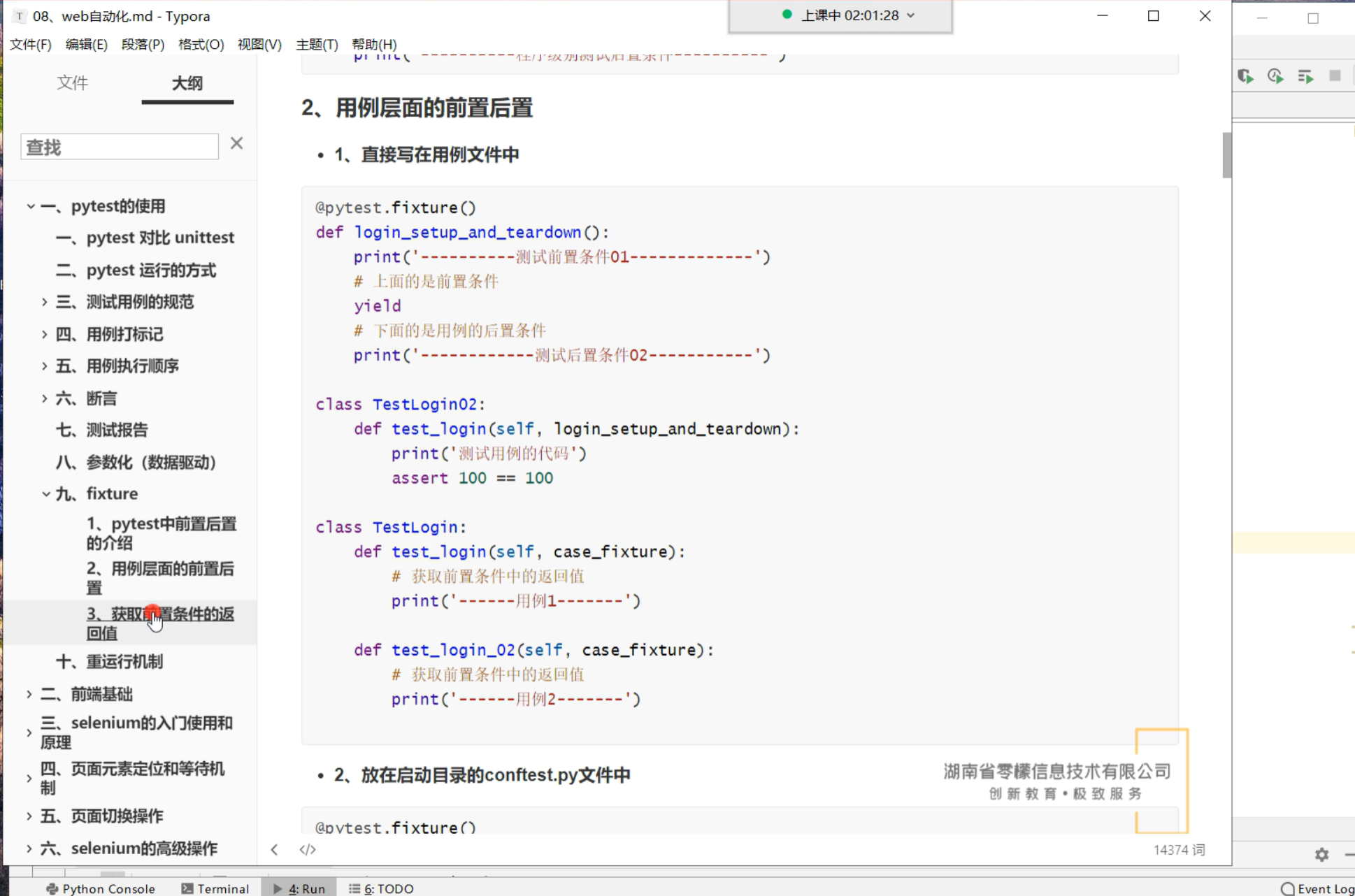
Task: Open the 格式(O) menu
Action: tap(201, 45)
